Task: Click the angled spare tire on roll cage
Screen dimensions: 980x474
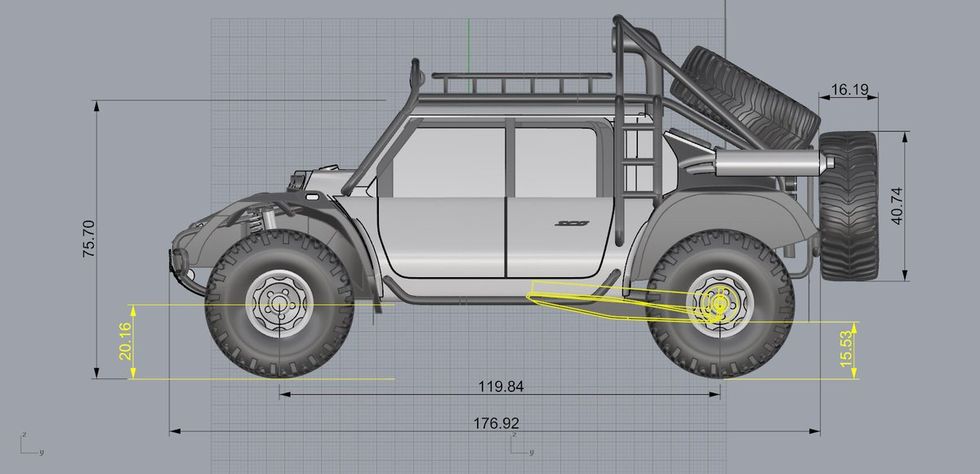Action: coord(746,94)
